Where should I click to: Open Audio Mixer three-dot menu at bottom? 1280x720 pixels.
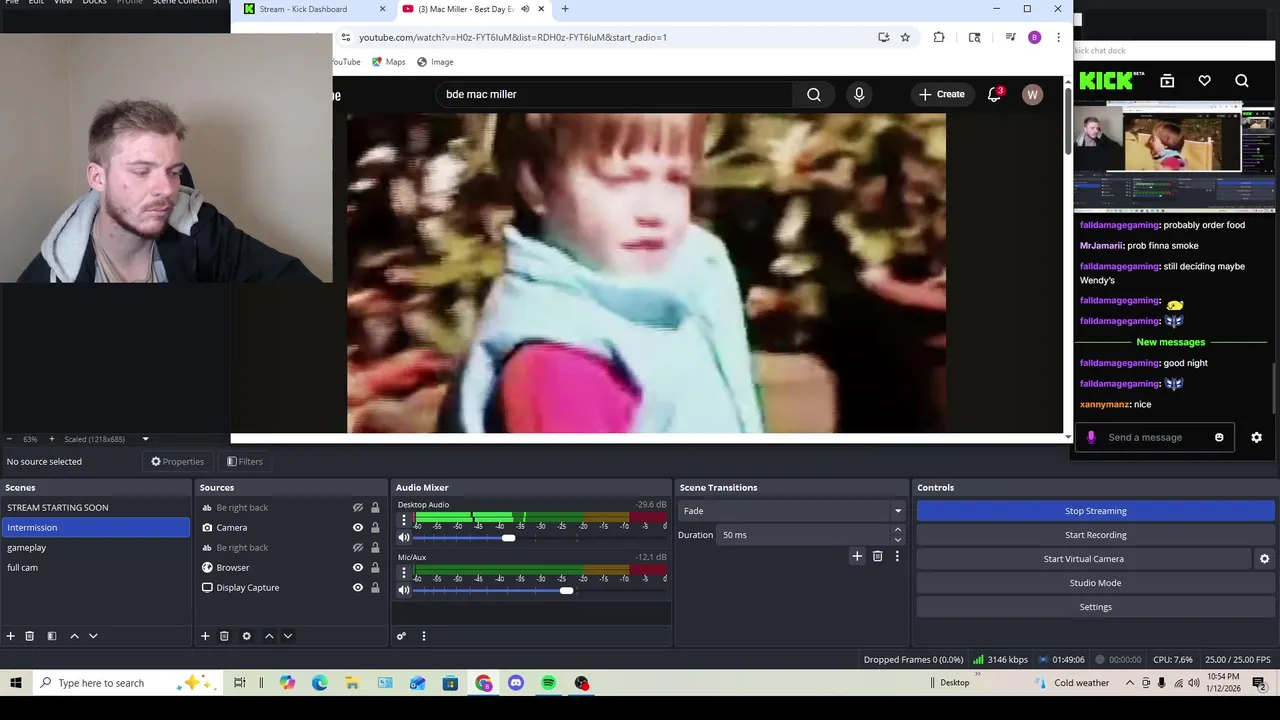click(423, 636)
